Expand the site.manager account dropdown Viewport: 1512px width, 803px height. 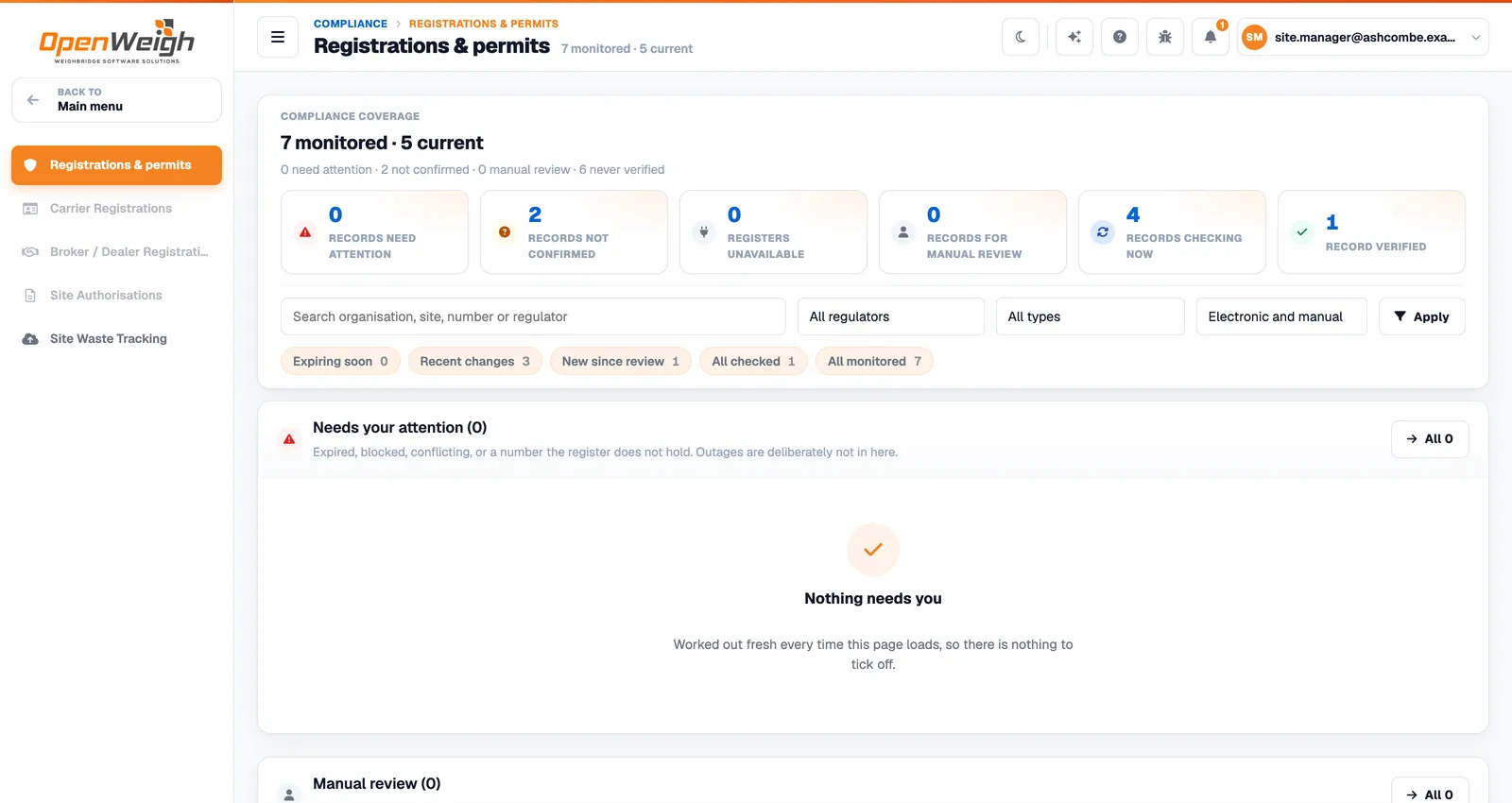[x=1363, y=38]
